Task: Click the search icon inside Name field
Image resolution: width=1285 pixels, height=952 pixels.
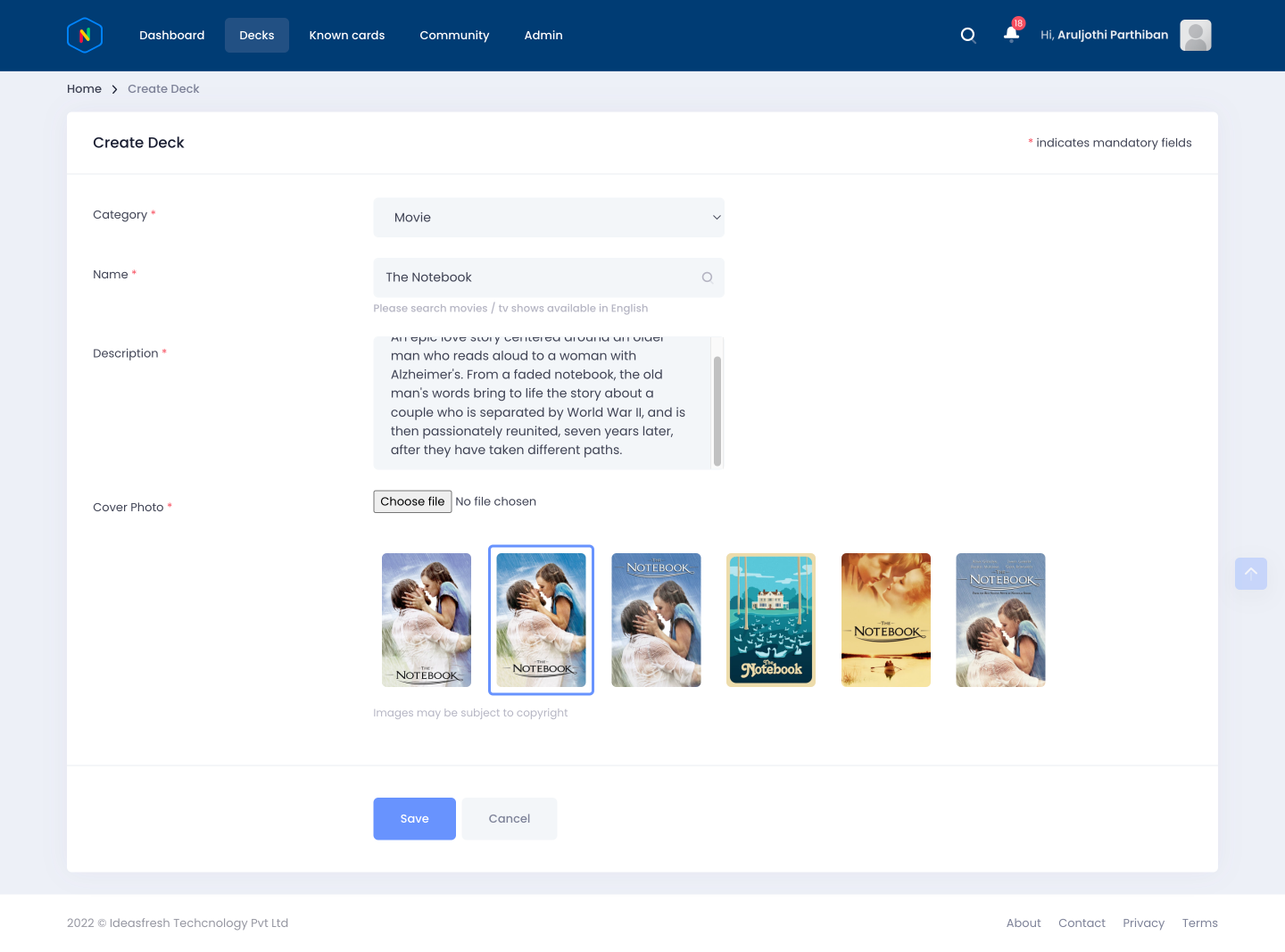Action: pyautogui.click(x=707, y=277)
